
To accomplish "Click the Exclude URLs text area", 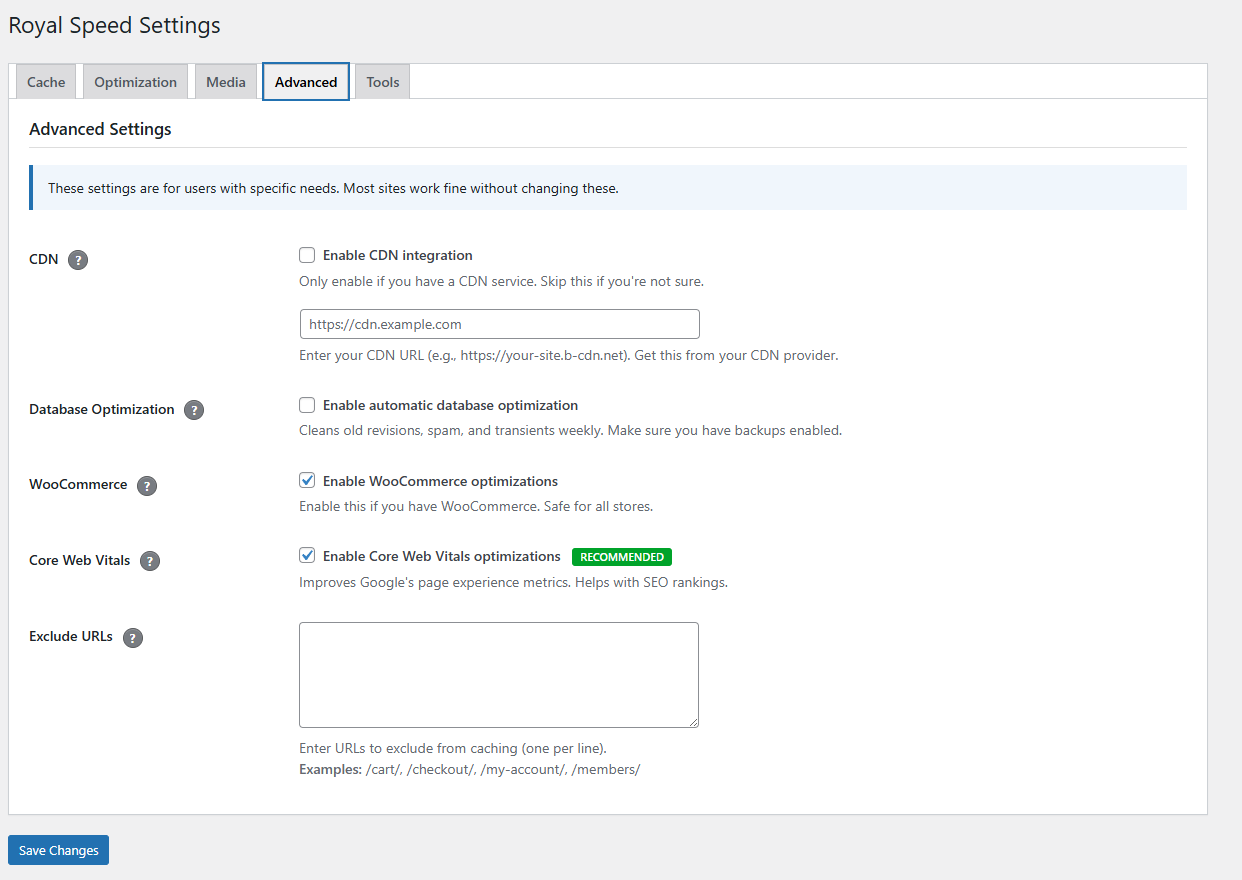I will point(498,674).
